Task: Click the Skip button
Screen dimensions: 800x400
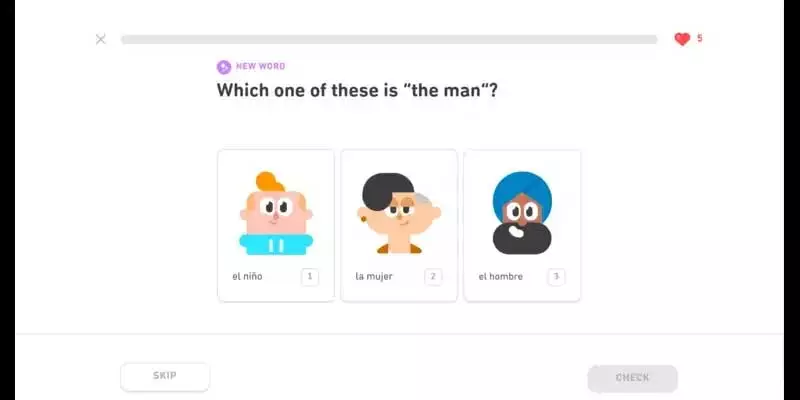Action: 165,377
